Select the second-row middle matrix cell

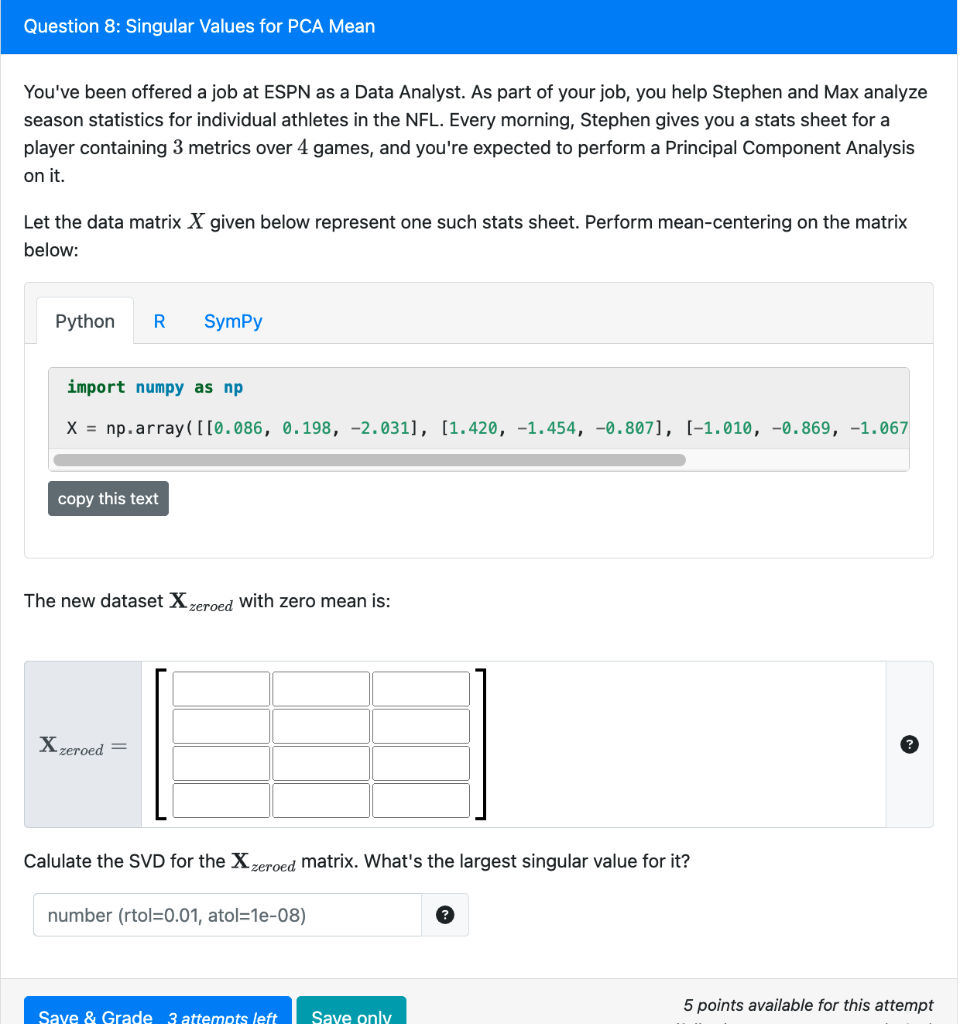click(320, 725)
